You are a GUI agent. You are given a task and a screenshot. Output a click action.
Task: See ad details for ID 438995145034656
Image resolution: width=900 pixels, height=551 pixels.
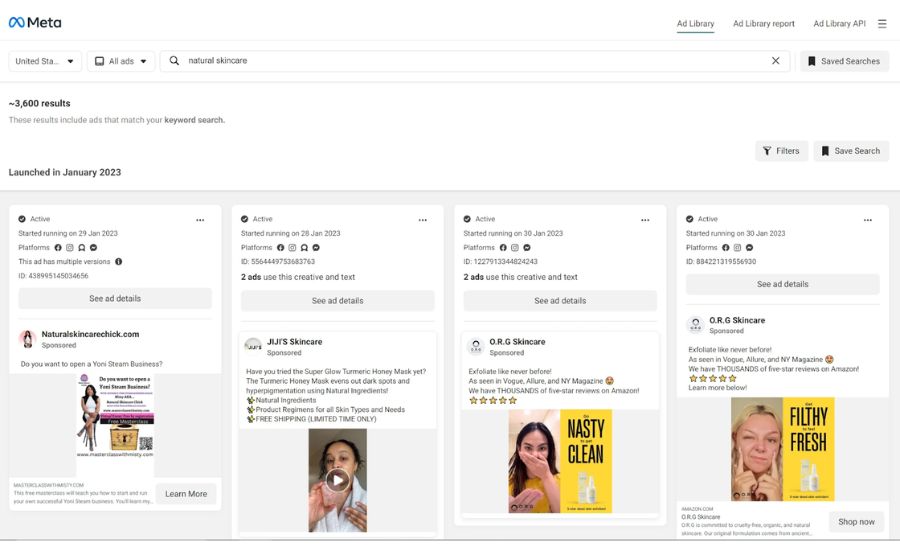pos(115,298)
